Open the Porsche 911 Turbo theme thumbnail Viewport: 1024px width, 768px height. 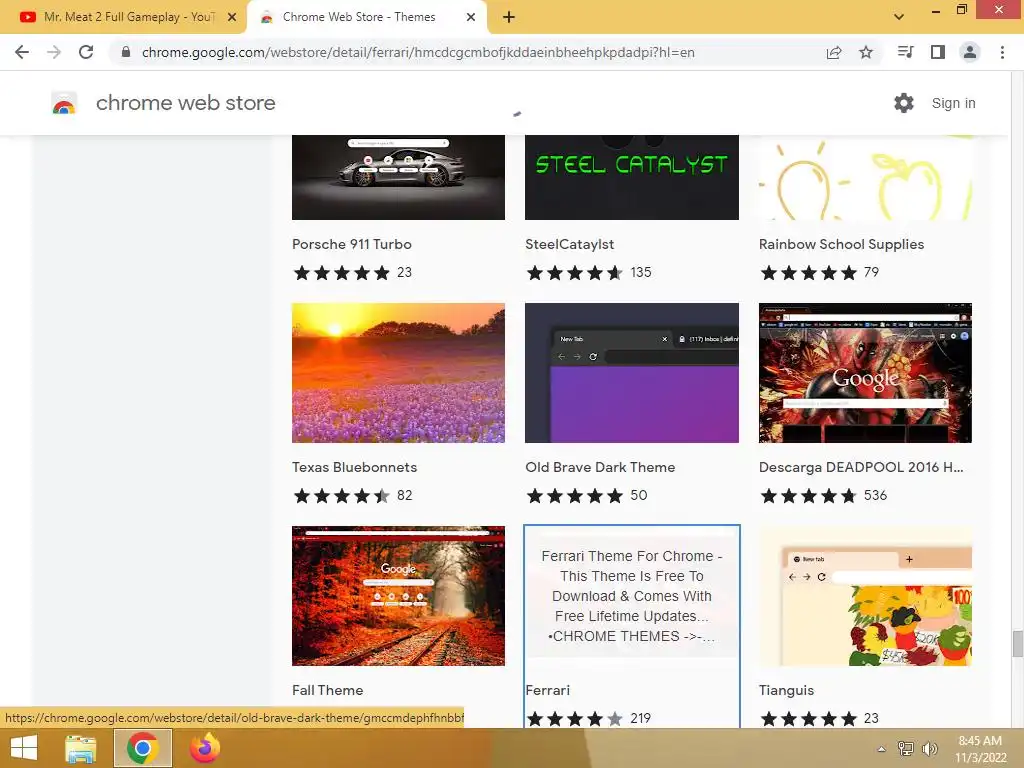click(x=398, y=177)
